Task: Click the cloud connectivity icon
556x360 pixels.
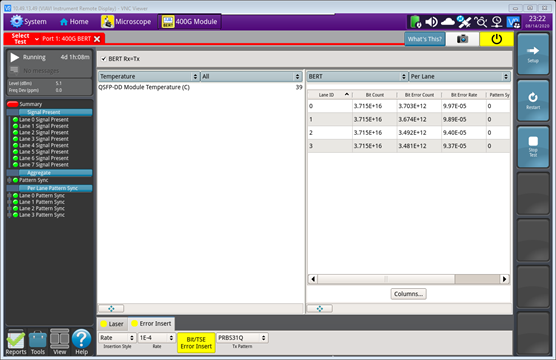Action: (x=447, y=22)
